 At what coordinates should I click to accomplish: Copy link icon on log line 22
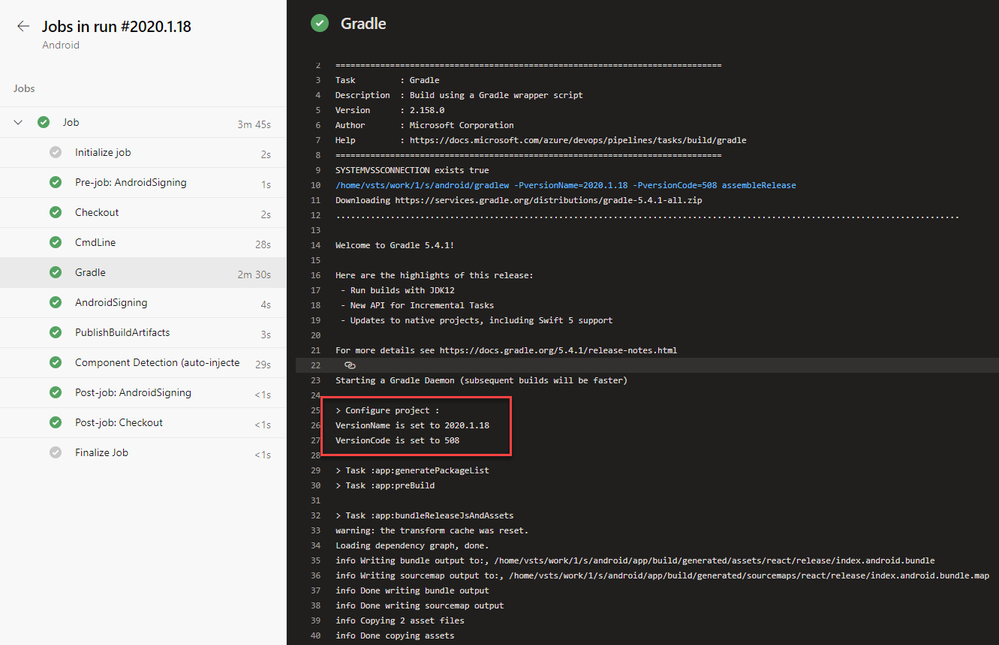point(350,365)
